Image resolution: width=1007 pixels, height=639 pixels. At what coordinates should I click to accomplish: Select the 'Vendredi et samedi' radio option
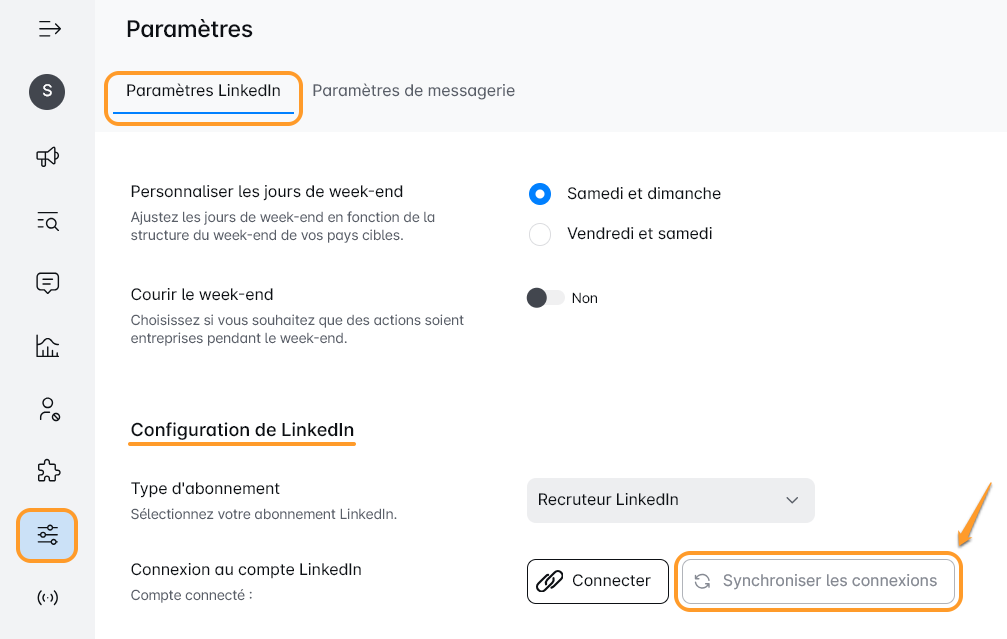click(540, 234)
